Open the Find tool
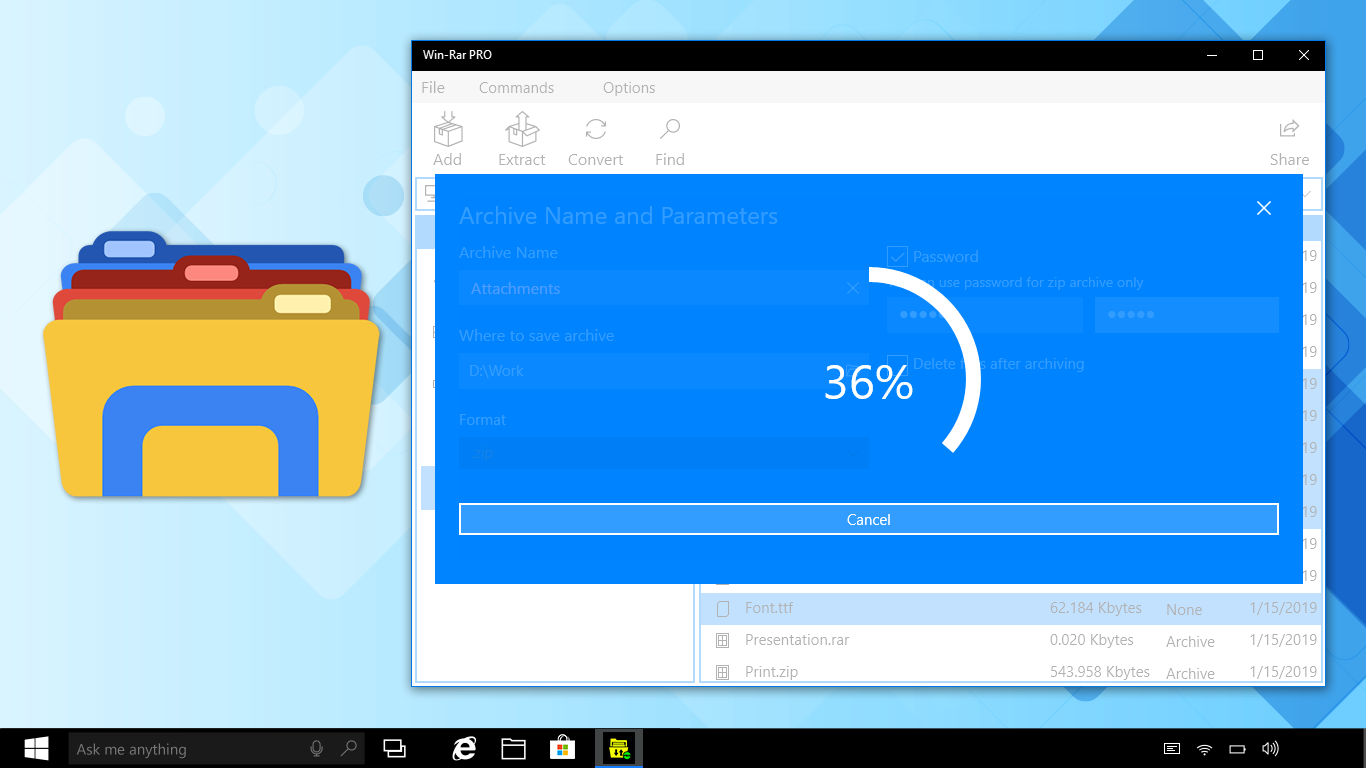 (x=670, y=129)
